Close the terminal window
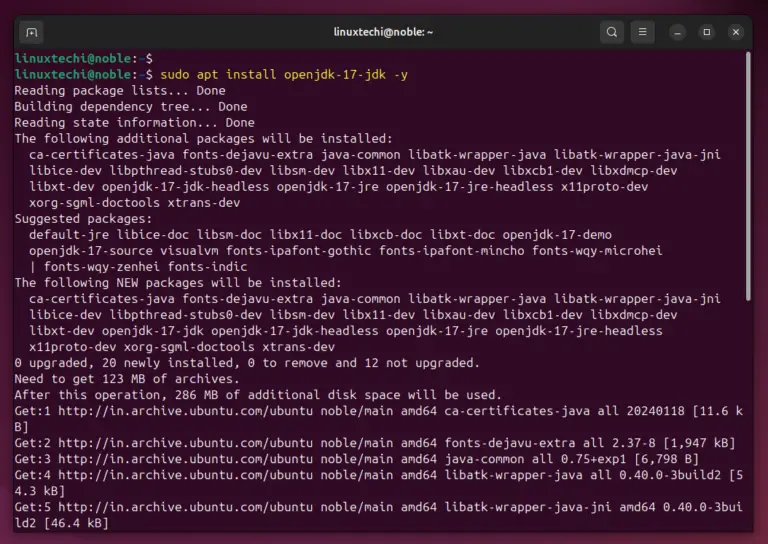The height and width of the screenshot is (544, 768). pos(736,32)
